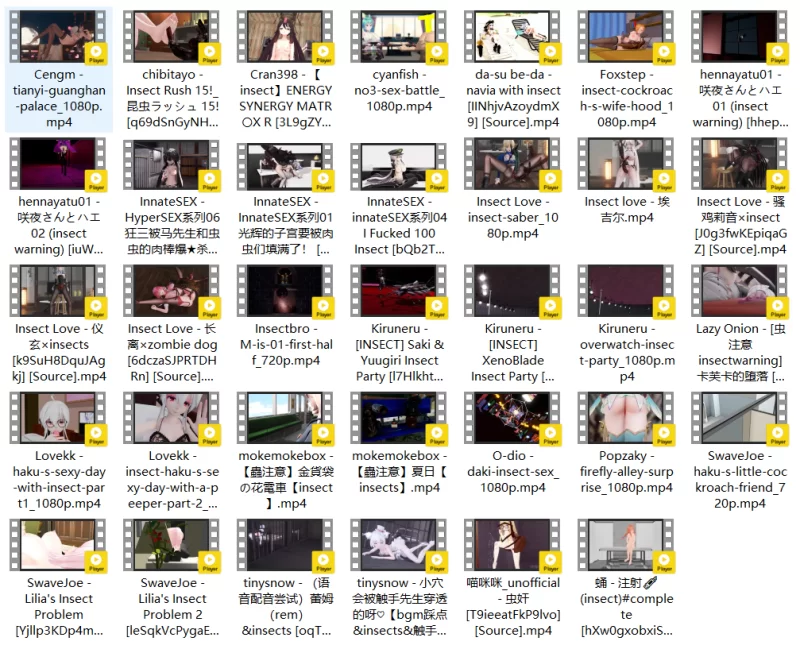Select 喵咪咪_unofficial 虫奸 Source.mp4 icon

point(512,544)
